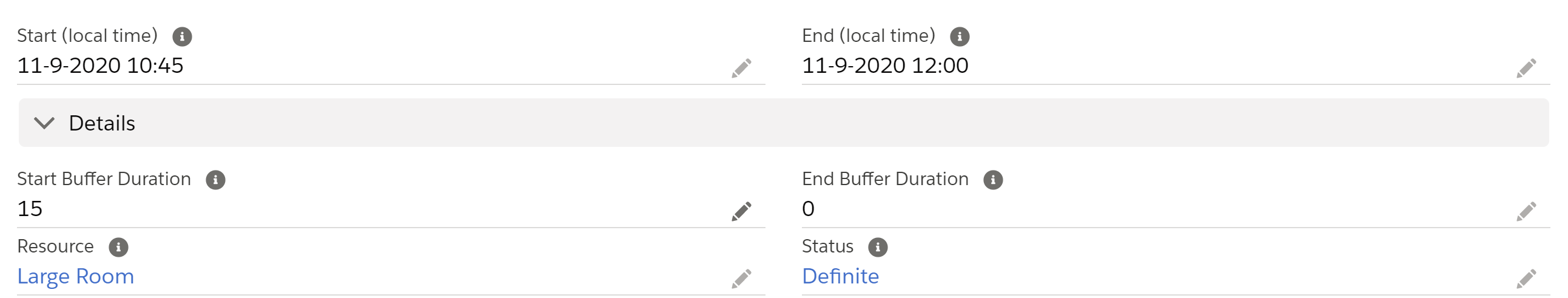1568x298 pixels.
Task: Edit the End (local time) field
Action: 1526,67
